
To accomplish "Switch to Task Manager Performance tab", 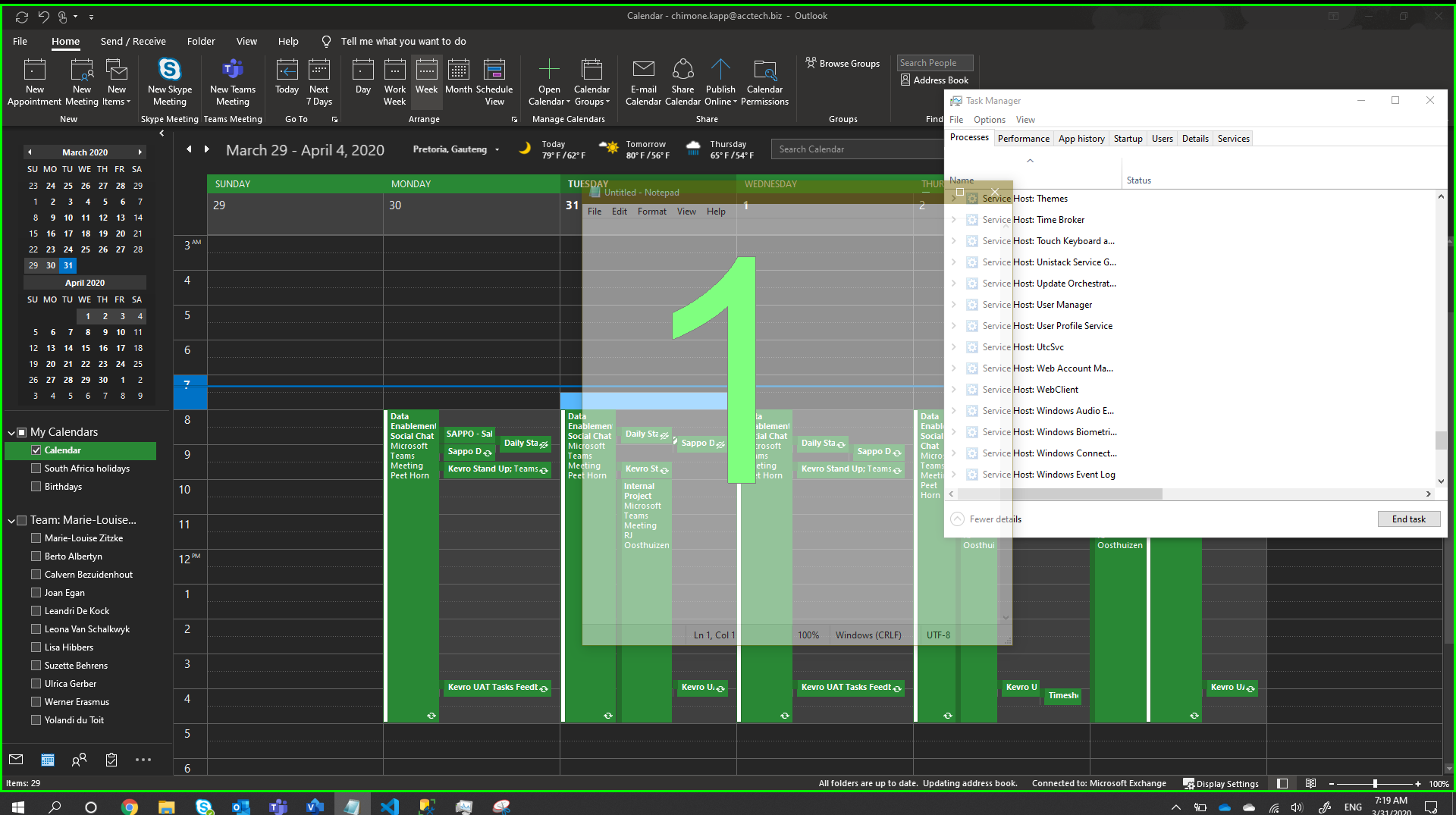I will tap(1023, 139).
